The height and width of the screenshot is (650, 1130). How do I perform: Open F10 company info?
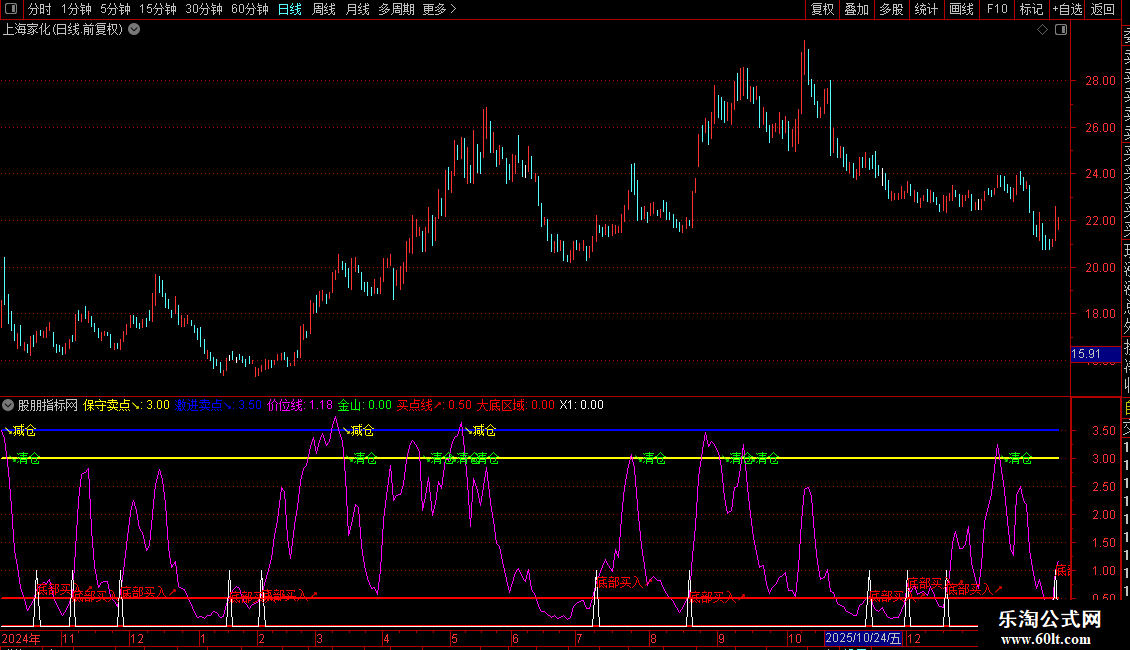pyautogui.click(x=997, y=9)
